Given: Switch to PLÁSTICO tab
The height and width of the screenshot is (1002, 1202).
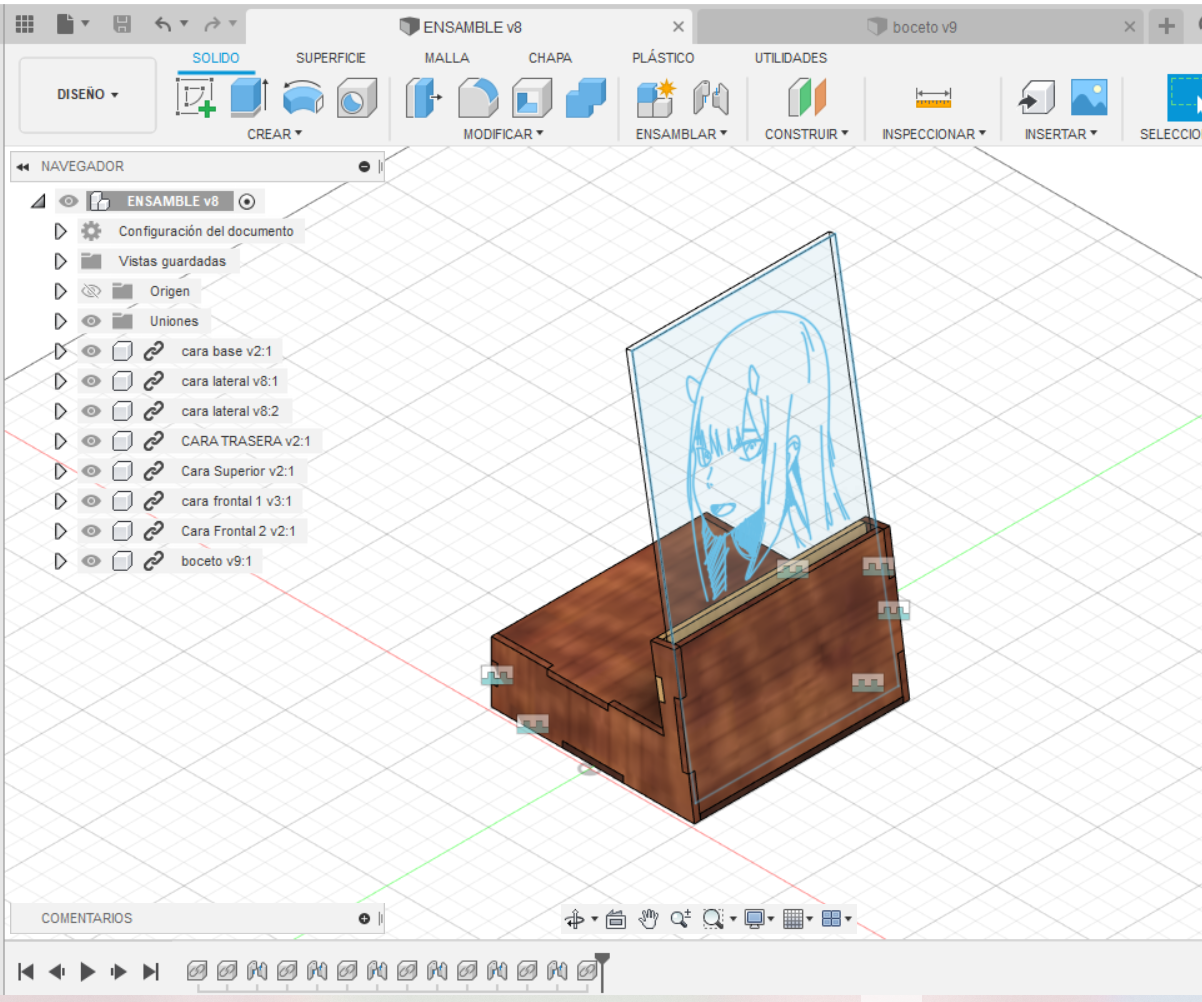Looking at the screenshot, I should 663,58.
